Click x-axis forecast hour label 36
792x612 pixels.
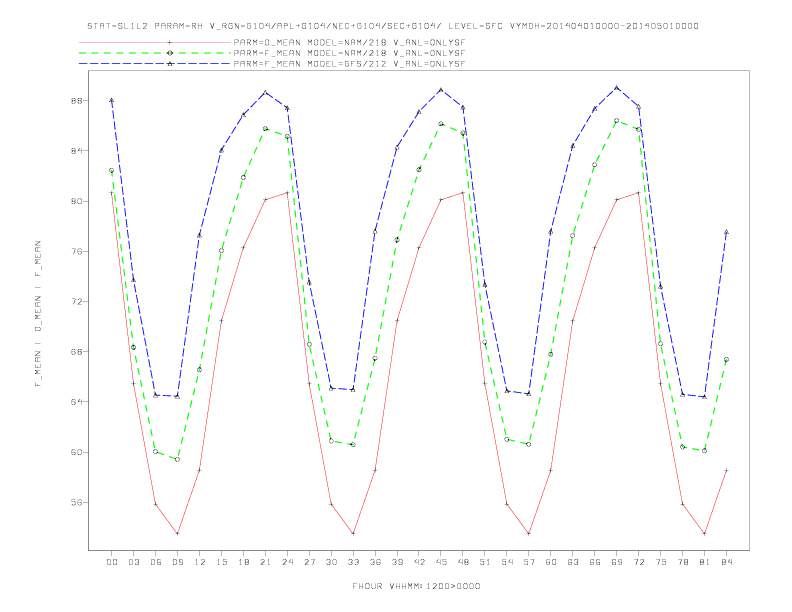coord(375,562)
